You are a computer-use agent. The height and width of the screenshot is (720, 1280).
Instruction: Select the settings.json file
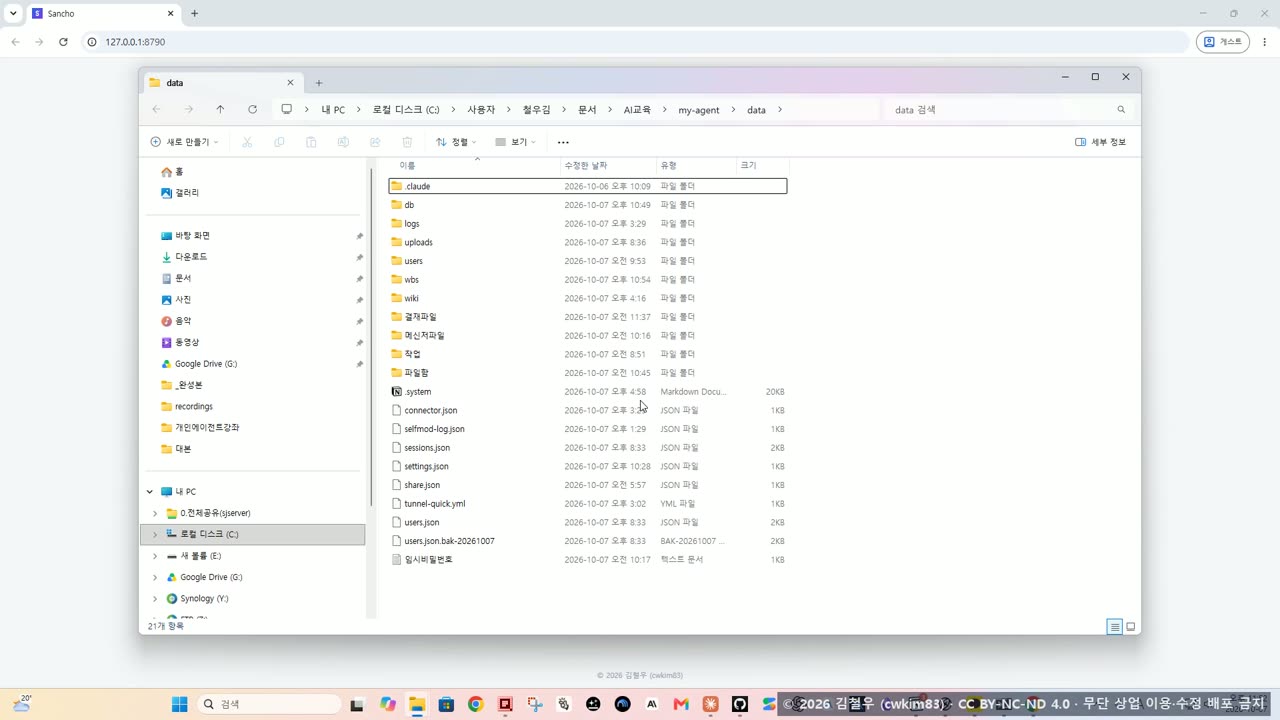pos(588,466)
